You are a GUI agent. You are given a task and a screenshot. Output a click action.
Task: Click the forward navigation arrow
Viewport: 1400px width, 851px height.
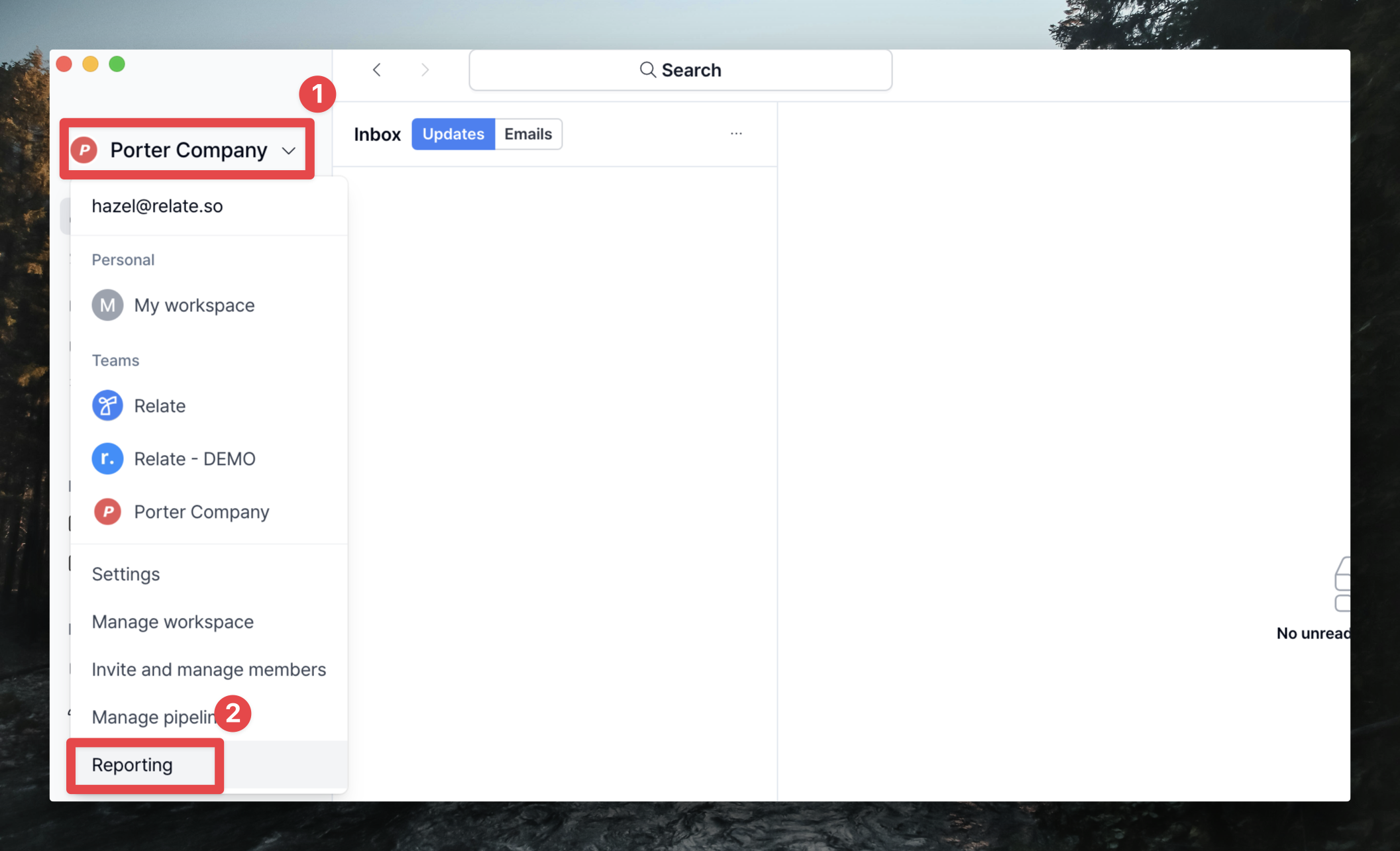[x=425, y=70]
